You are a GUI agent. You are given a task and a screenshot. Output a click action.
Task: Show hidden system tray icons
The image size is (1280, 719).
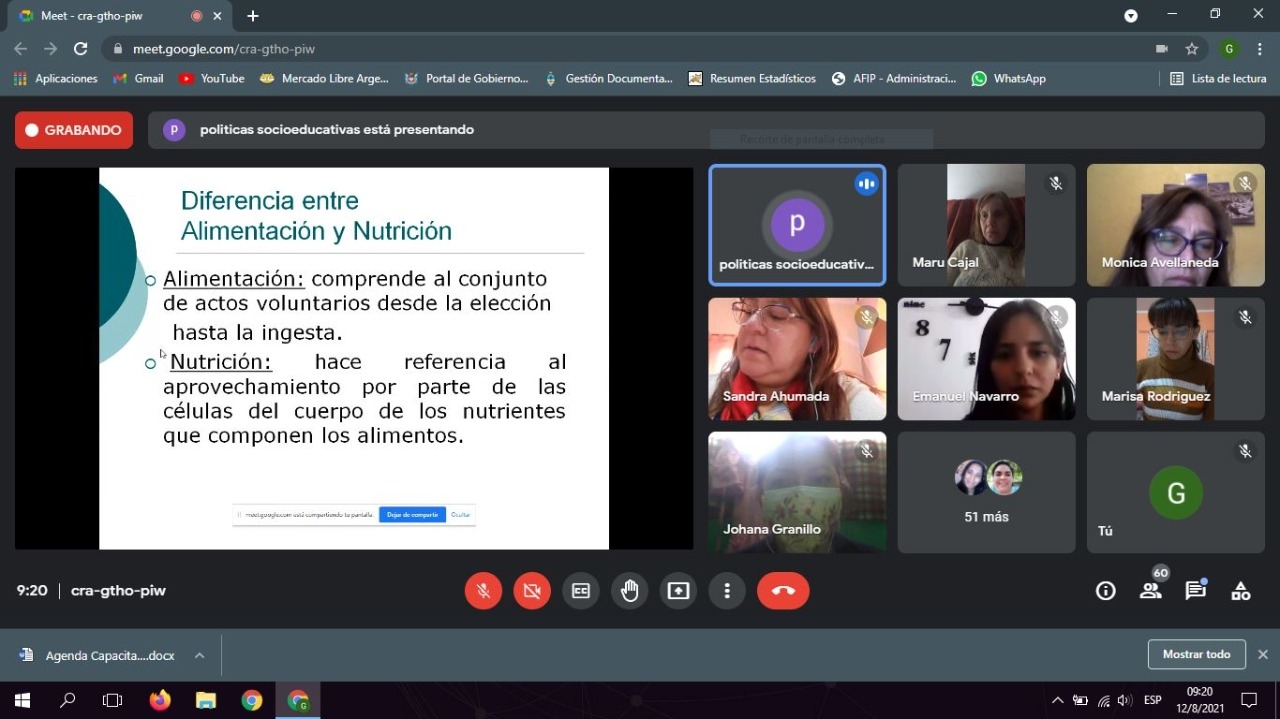click(1057, 700)
